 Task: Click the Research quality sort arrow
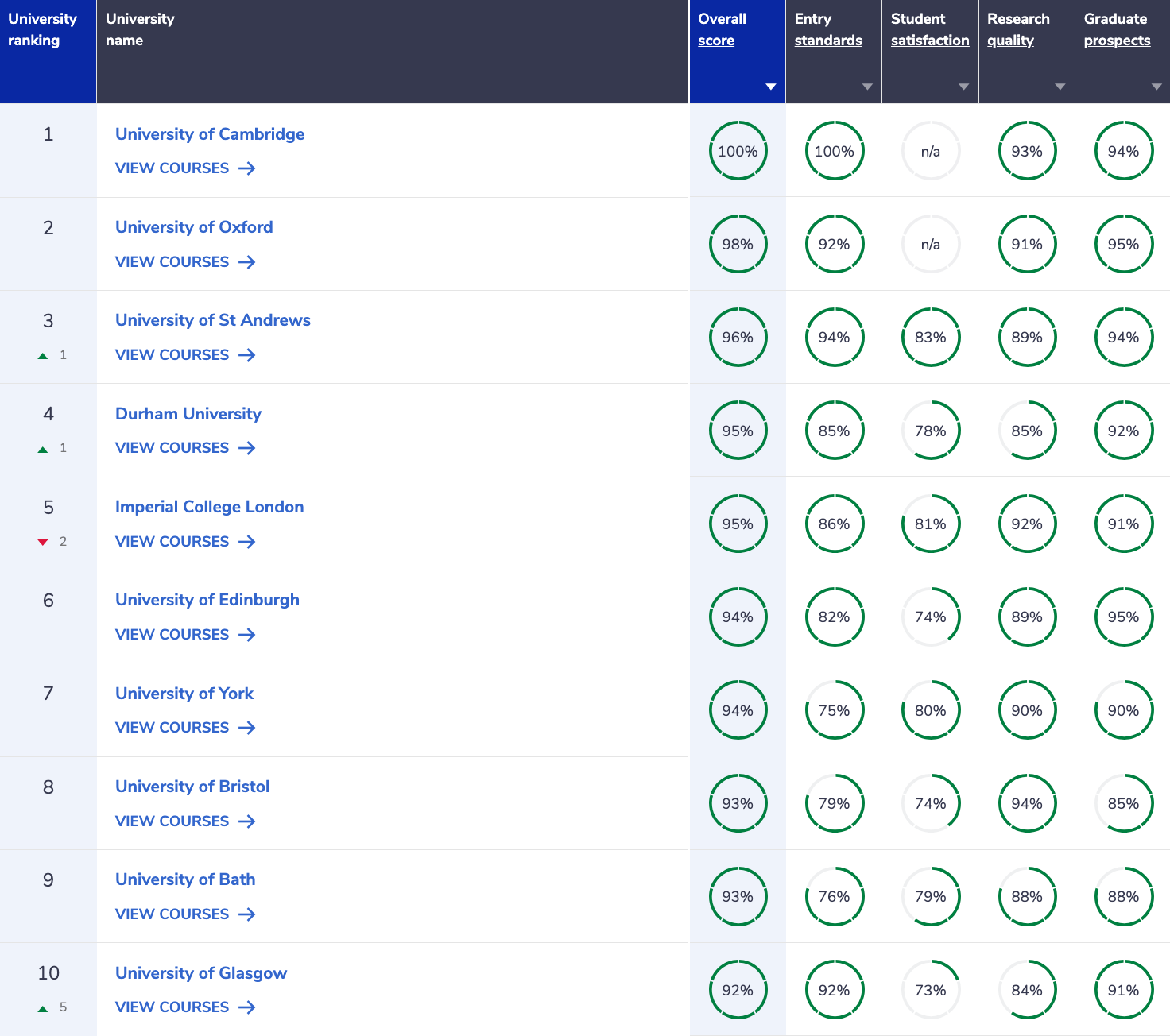[1060, 87]
